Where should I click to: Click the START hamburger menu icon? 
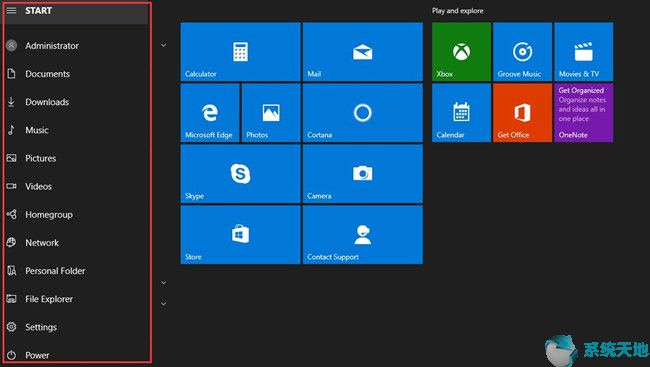[12, 10]
